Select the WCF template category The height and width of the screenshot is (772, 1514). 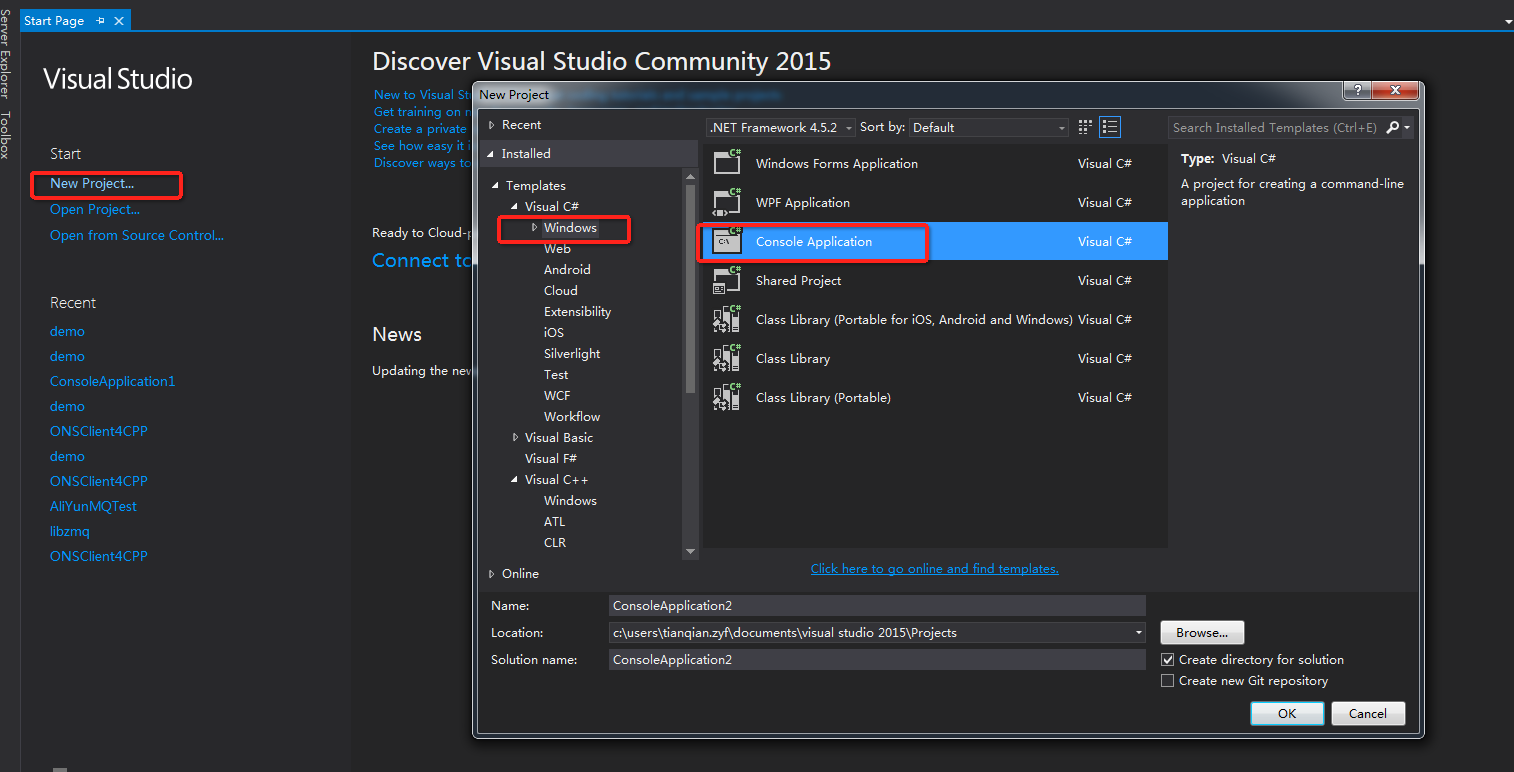[x=557, y=396]
